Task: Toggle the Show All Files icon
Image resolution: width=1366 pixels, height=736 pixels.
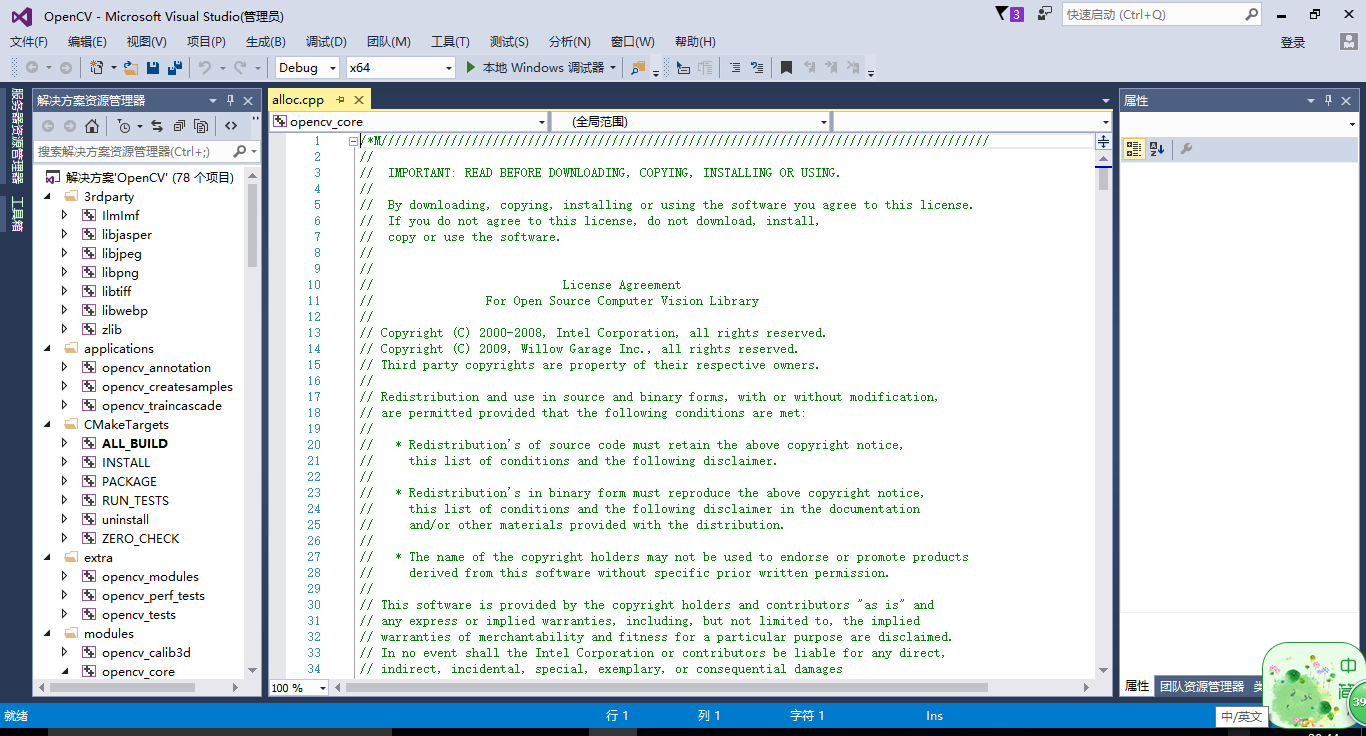Action: point(201,126)
